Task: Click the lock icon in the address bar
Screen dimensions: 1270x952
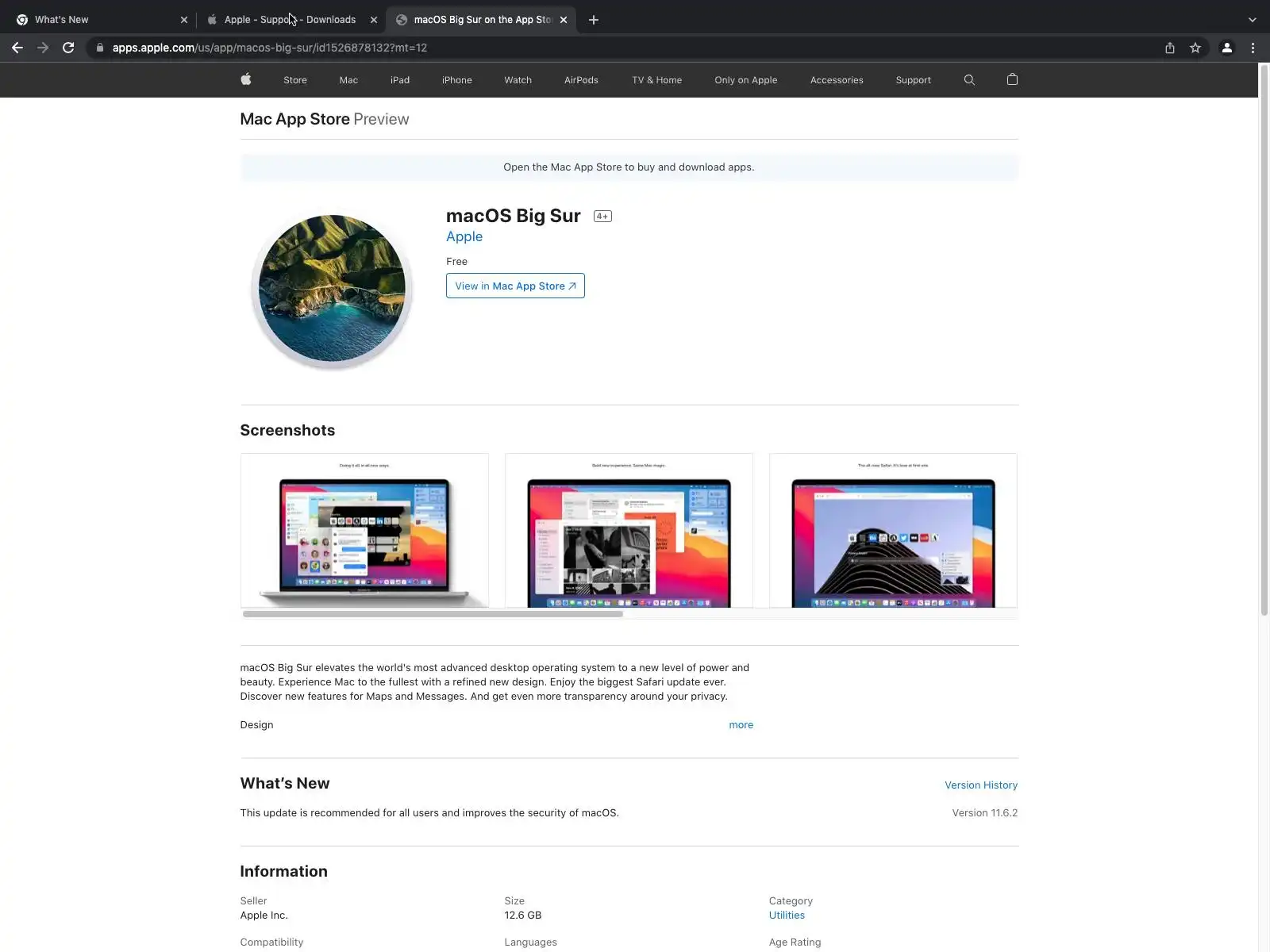Action: 100,48
